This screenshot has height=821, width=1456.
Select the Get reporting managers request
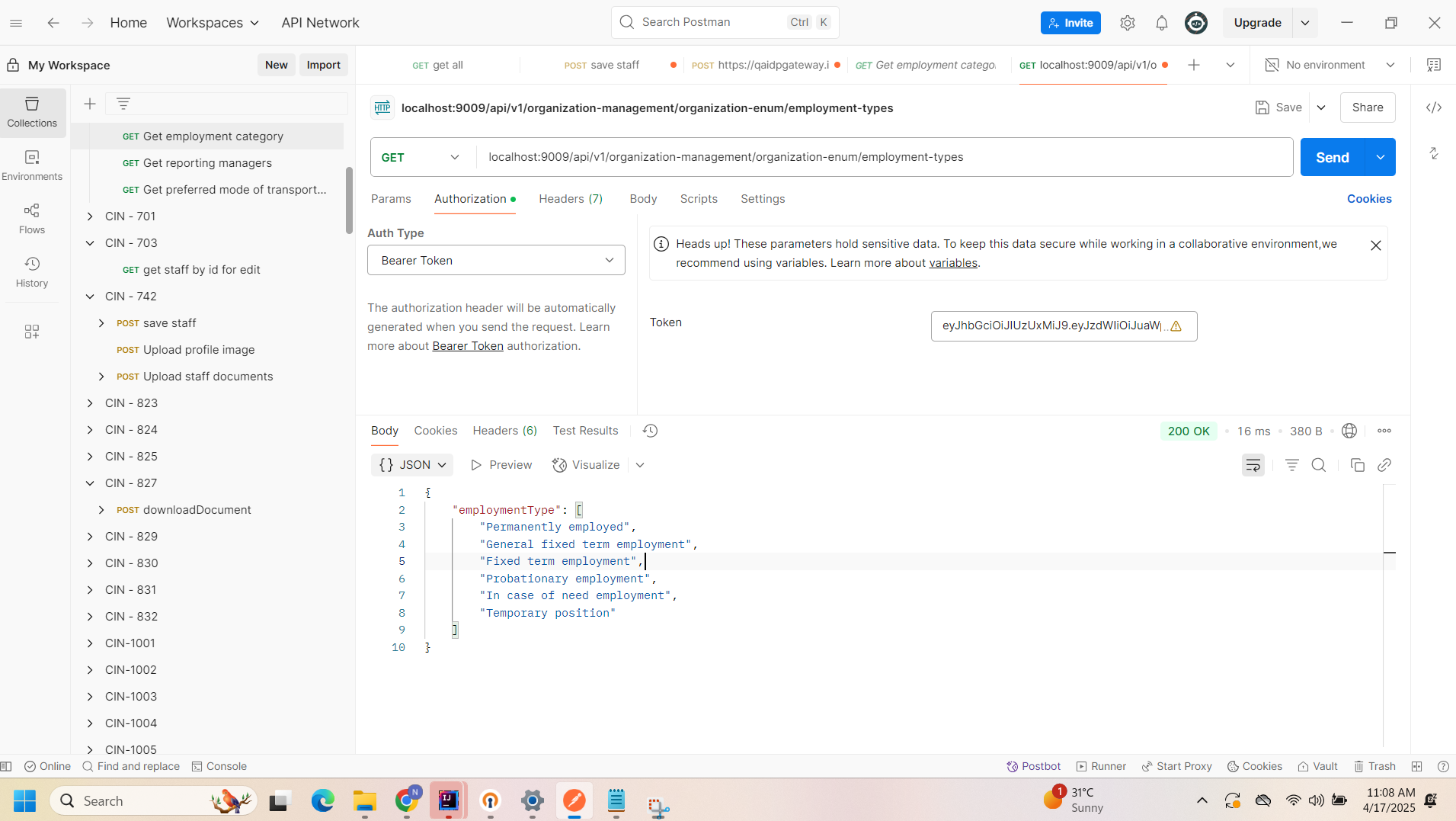[207, 163]
